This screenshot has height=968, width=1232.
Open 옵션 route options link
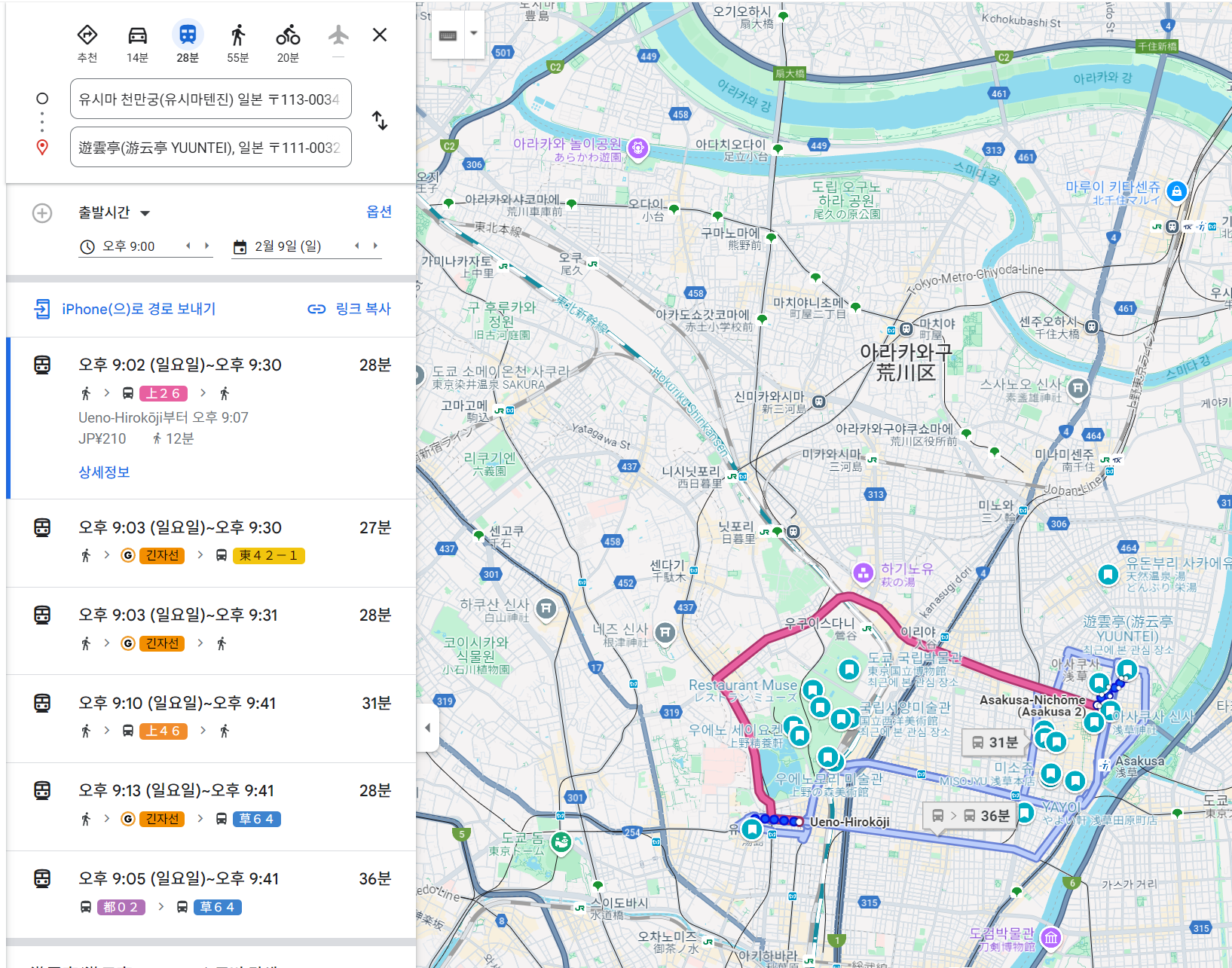click(379, 212)
